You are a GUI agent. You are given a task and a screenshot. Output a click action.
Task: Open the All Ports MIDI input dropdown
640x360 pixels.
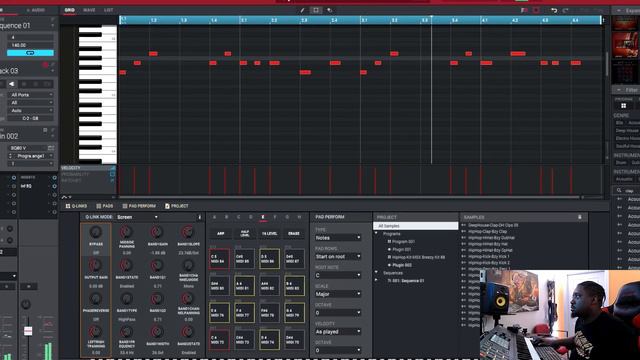31,95
